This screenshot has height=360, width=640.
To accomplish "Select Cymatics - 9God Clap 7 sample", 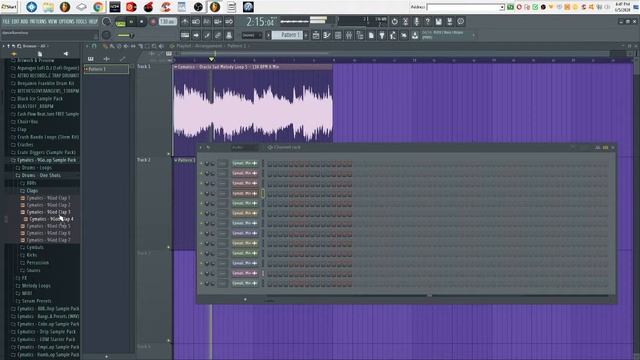I will pyautogui.click(x=48, y=240).
